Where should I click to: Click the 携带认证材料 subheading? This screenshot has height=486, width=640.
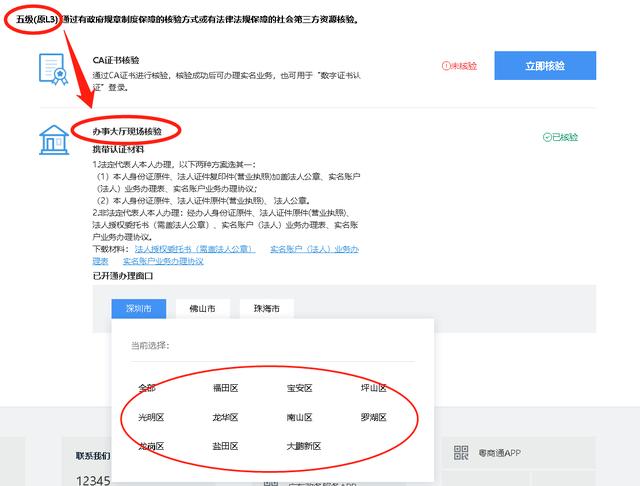point(118,149)
